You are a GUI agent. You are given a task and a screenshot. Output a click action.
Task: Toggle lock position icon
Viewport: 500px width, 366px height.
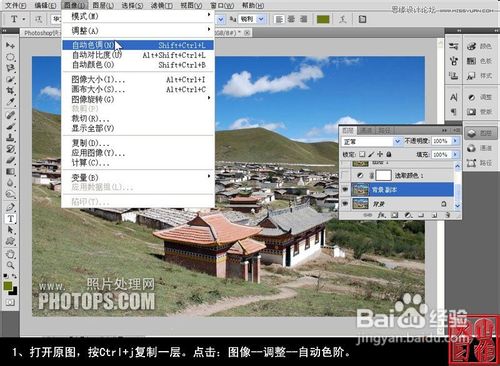[x=380, y=154]
